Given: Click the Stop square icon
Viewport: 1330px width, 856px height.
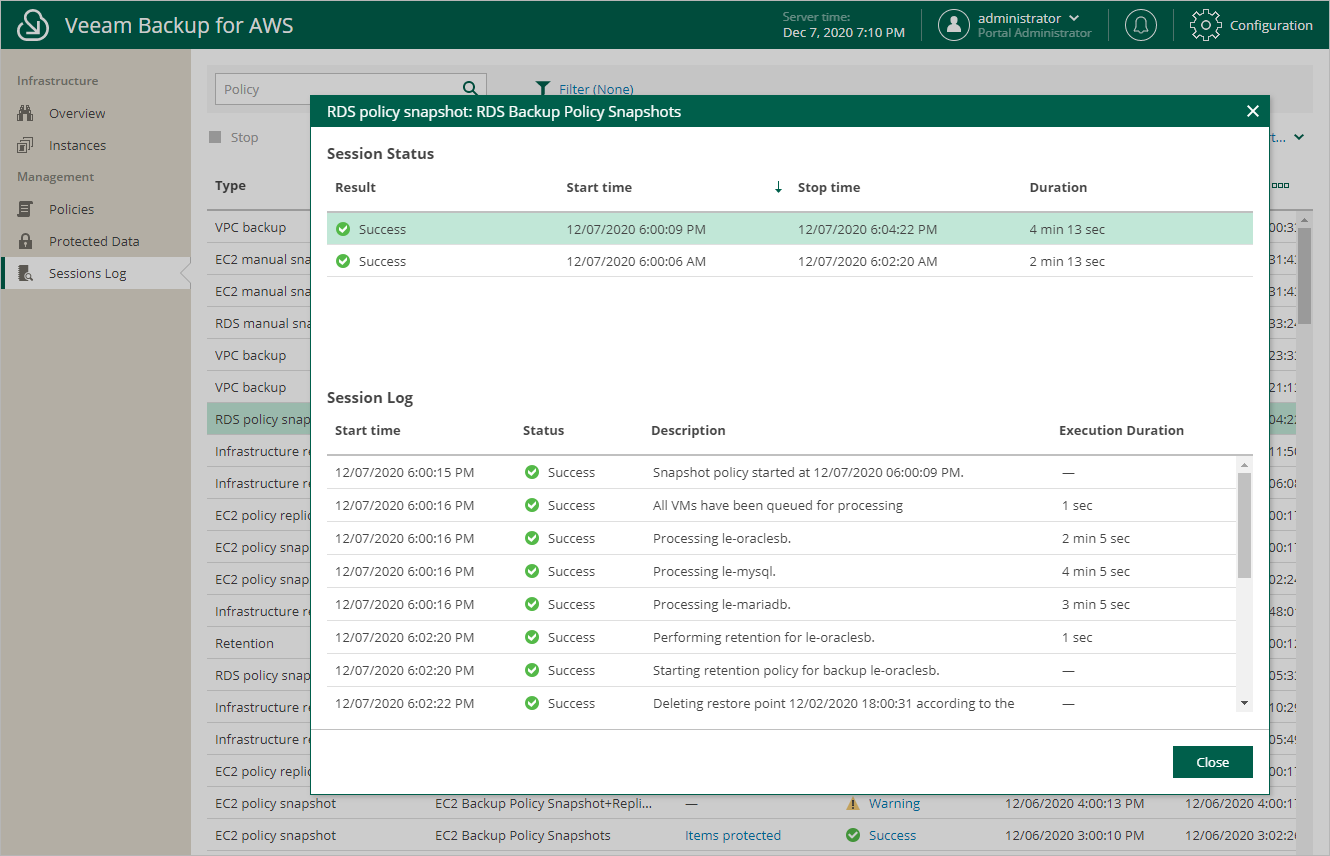Looking at the screenshot, I should tap(215, 137).
